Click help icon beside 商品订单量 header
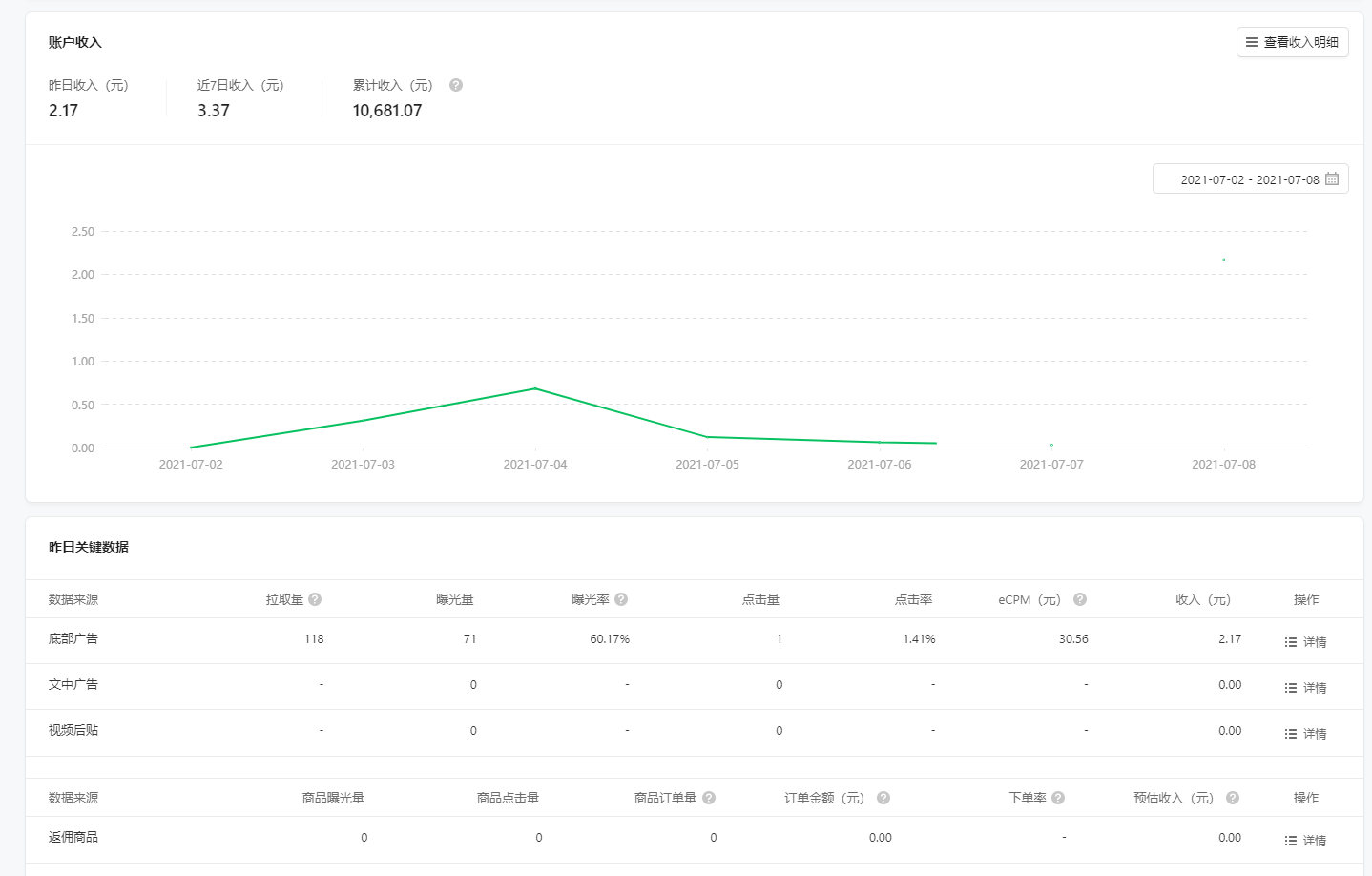 [709, 798]
